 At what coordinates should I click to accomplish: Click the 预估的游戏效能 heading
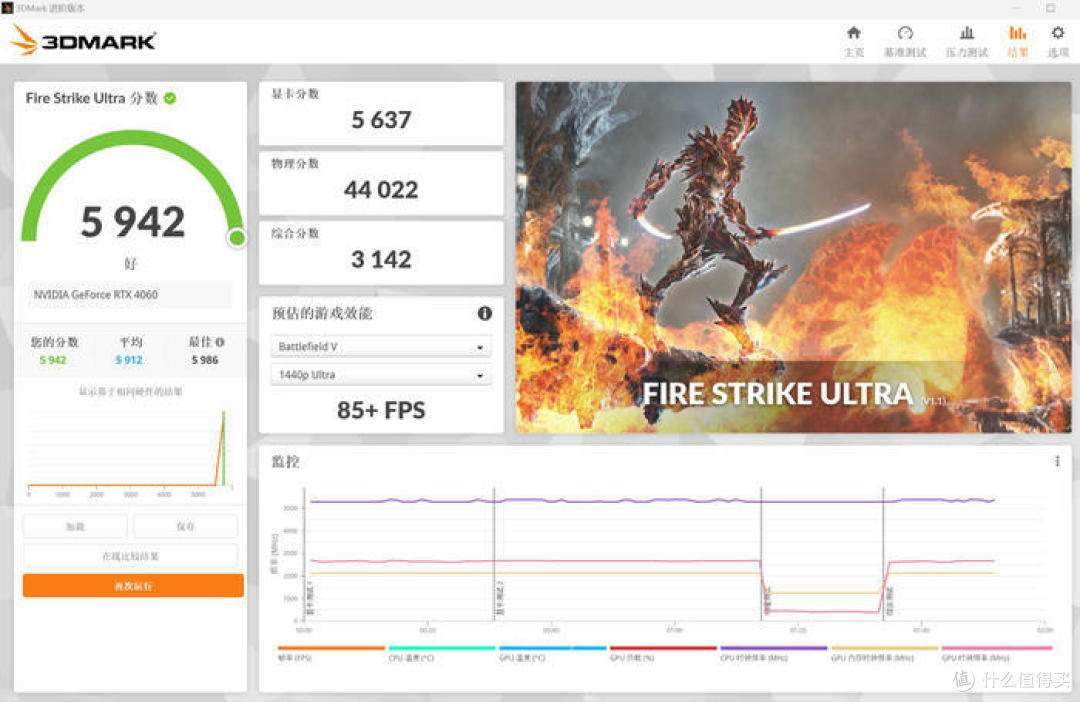(322, 313)
